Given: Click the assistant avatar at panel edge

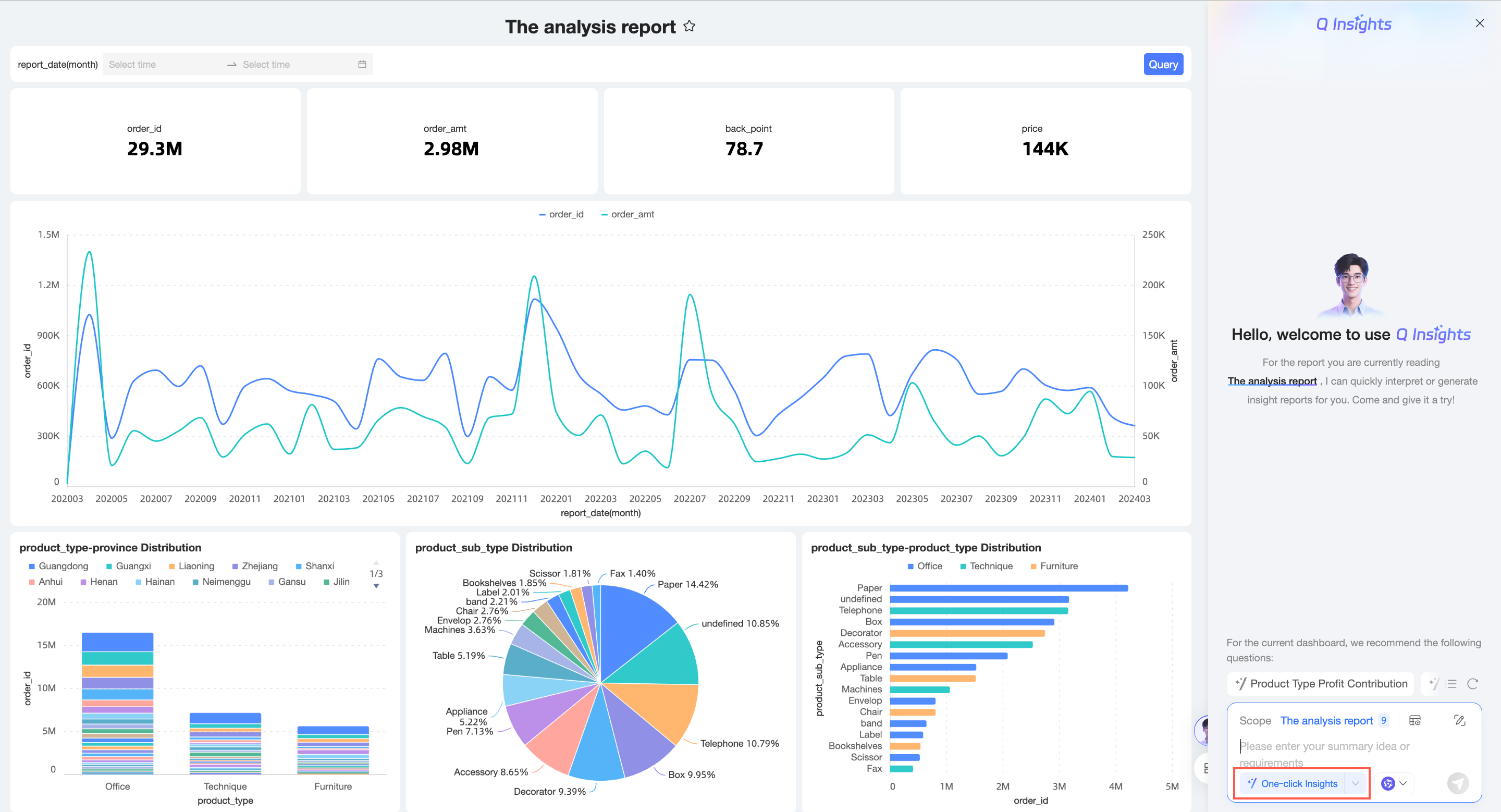Looking at the screenshot, I should [x=1203, y=731].
